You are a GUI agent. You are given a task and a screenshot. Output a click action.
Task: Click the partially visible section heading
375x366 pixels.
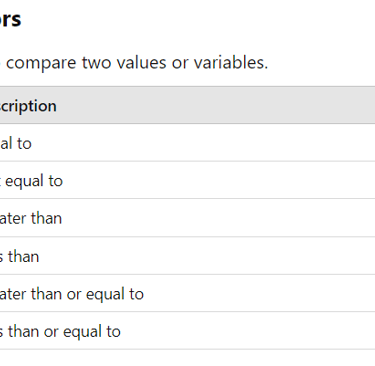coord(10,19)
